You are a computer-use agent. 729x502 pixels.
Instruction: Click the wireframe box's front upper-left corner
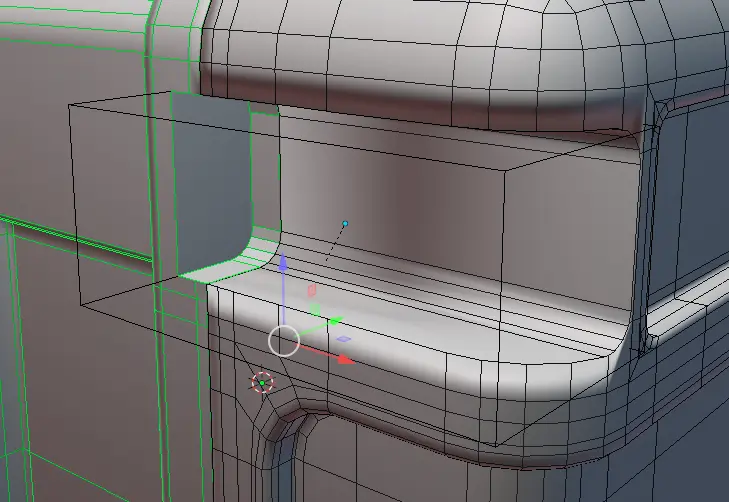coord(67,103)
